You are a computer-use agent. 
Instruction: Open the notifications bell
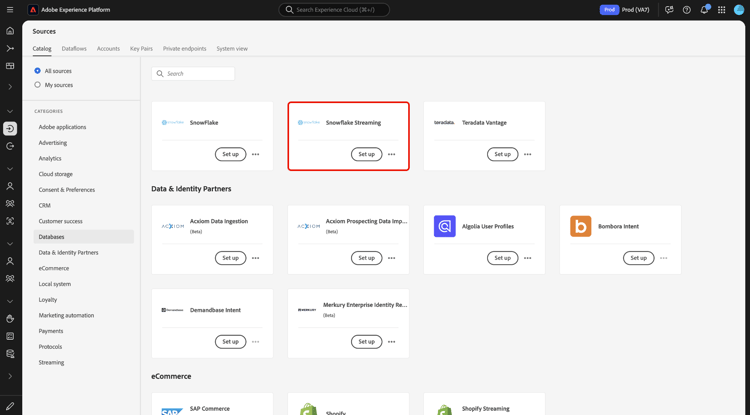pos(704,10)
